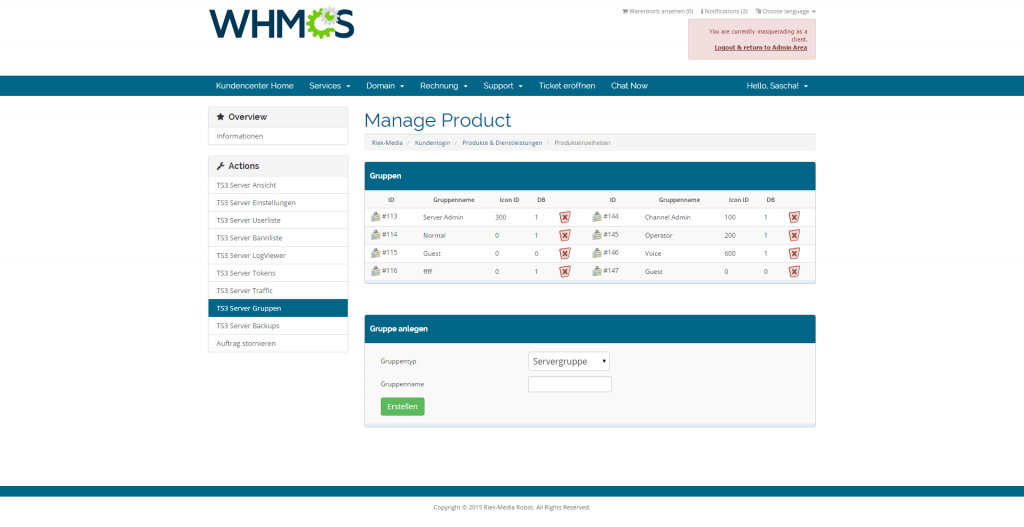1024x527 pixels.
Task: Click the WHMCS logo
Action: (281, 24)
